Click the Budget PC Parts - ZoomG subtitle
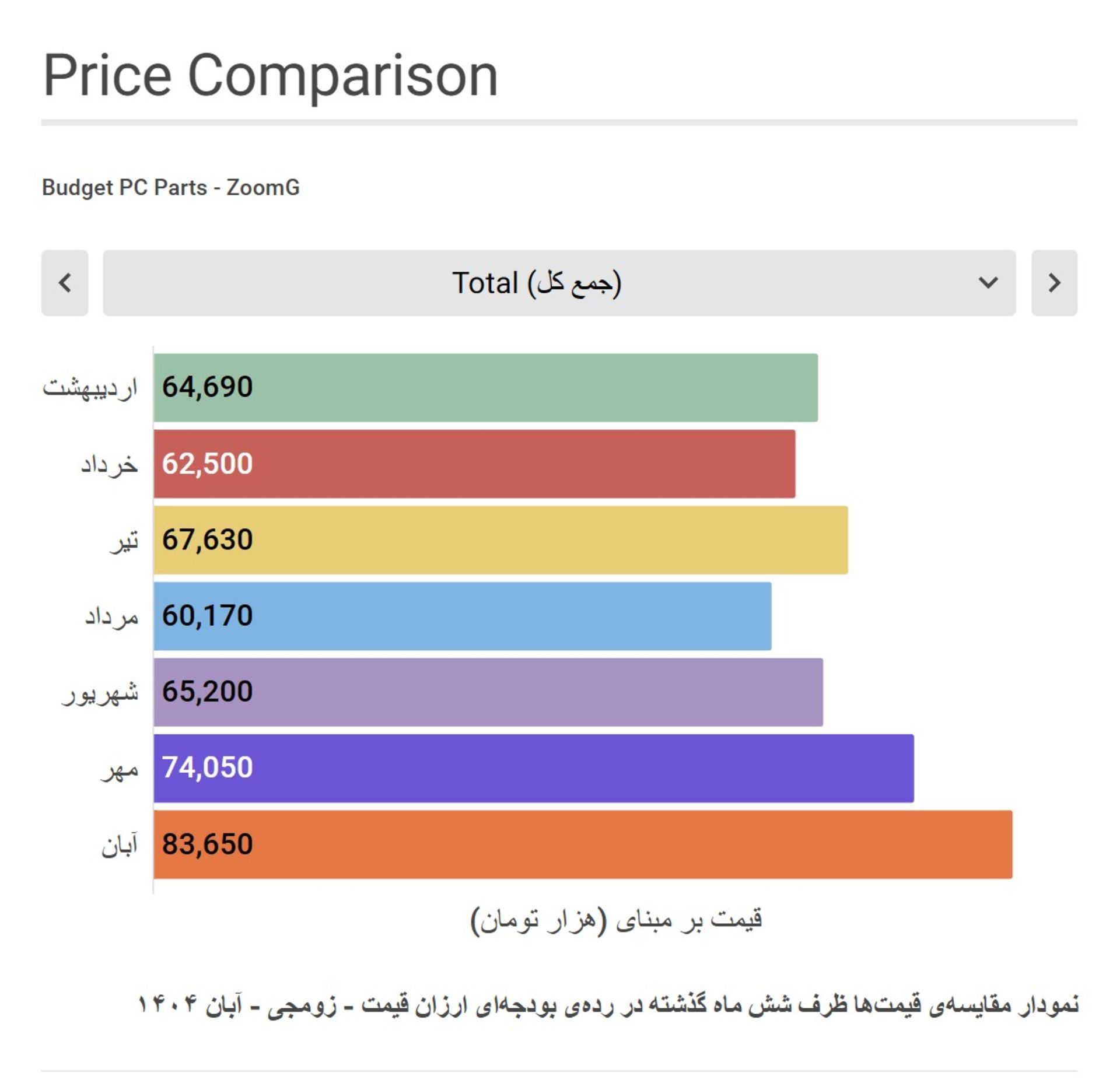 [171, 188]
